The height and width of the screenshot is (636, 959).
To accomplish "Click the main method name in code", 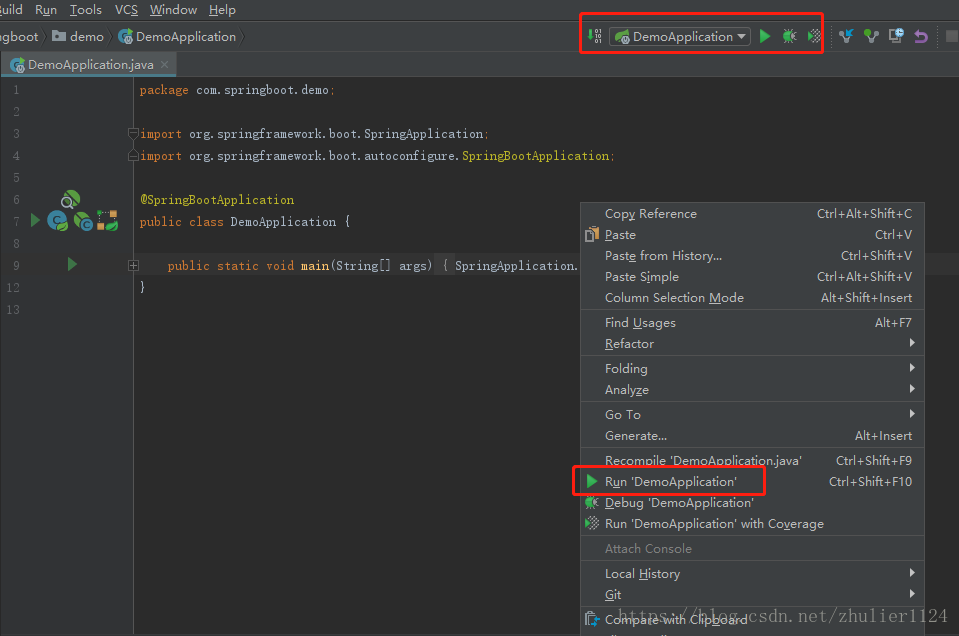I will [x=315, y=265].
